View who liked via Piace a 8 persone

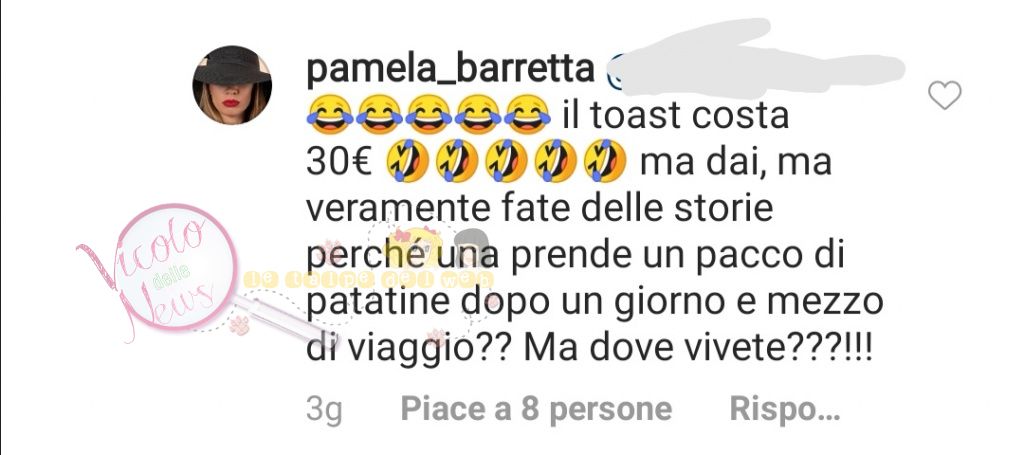point(536,409)
